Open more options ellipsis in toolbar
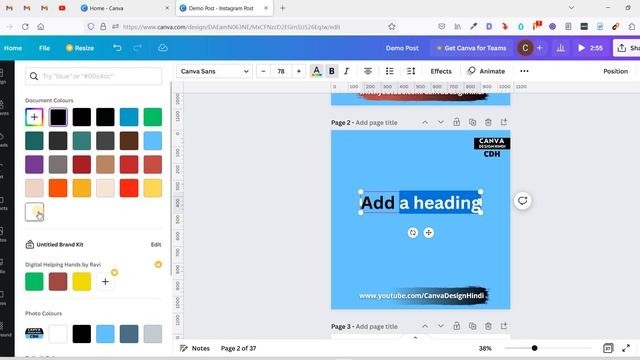 (524, 71)
